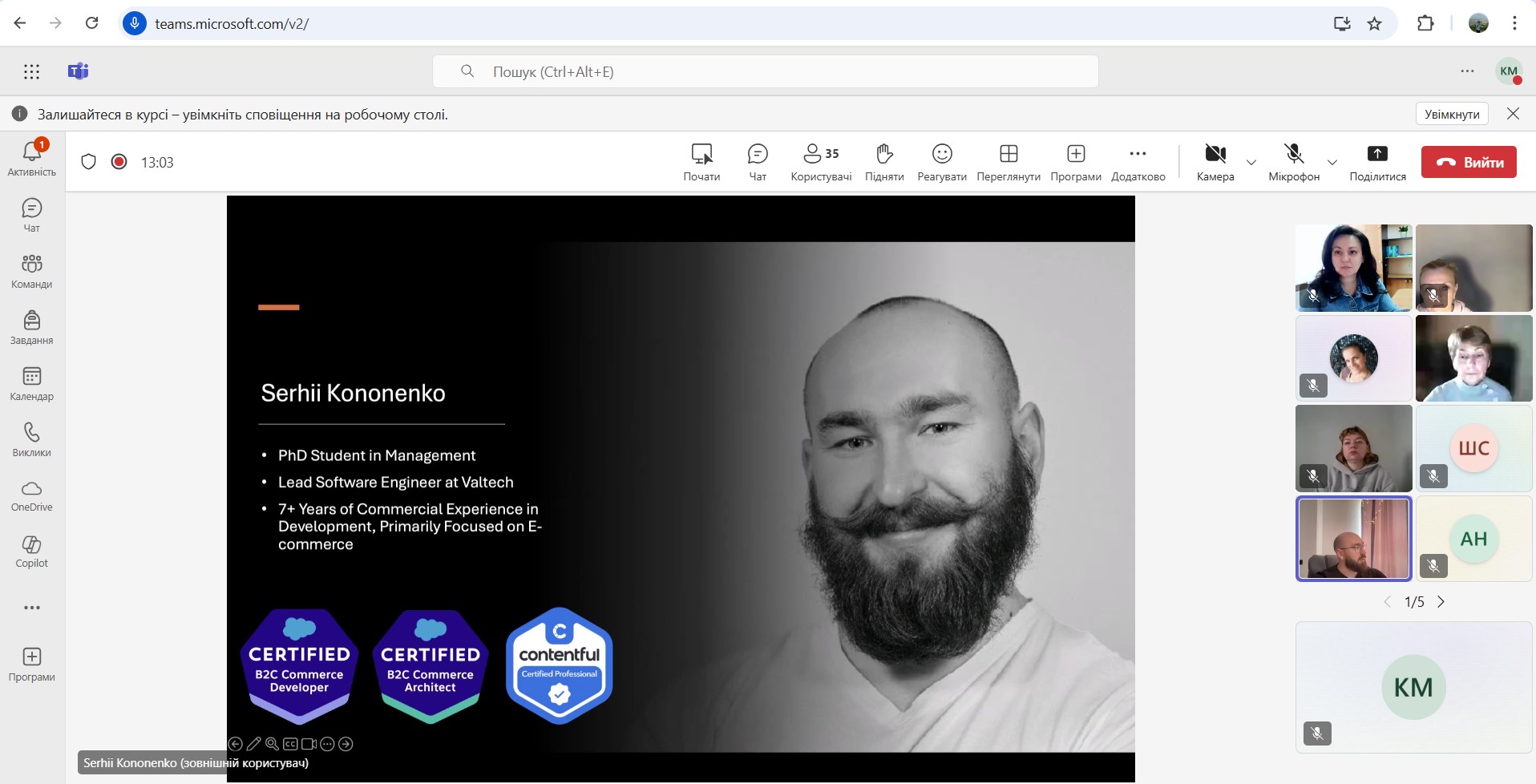Open the meeting chat panel
The image size is (1536, 784).
758,161
